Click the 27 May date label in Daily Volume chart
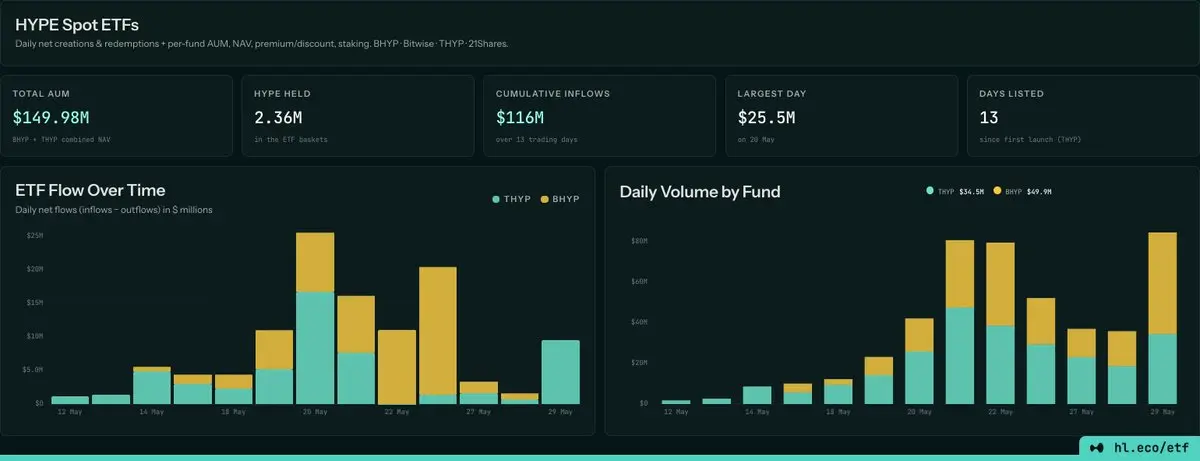Image resolution: width=1200 pixels, height=461 pixels. pyautogui.click(x=1081, y=412)
